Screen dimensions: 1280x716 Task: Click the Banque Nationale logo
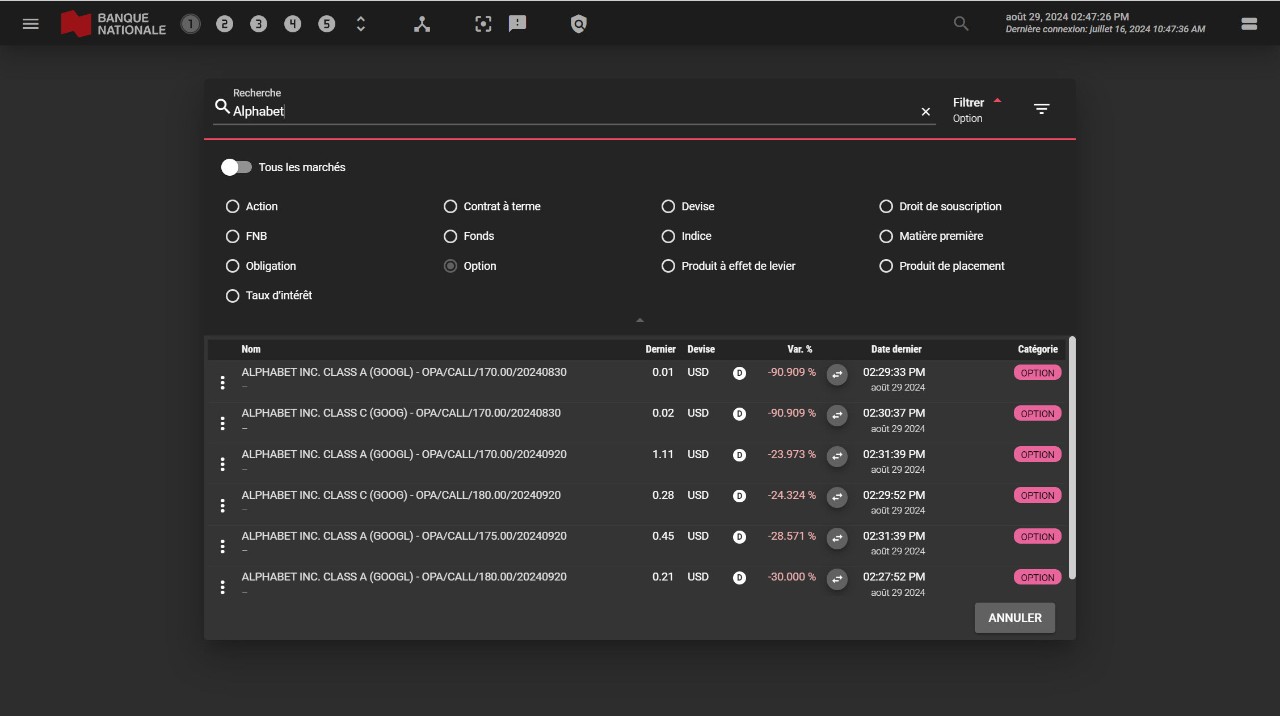click(113, 24)
